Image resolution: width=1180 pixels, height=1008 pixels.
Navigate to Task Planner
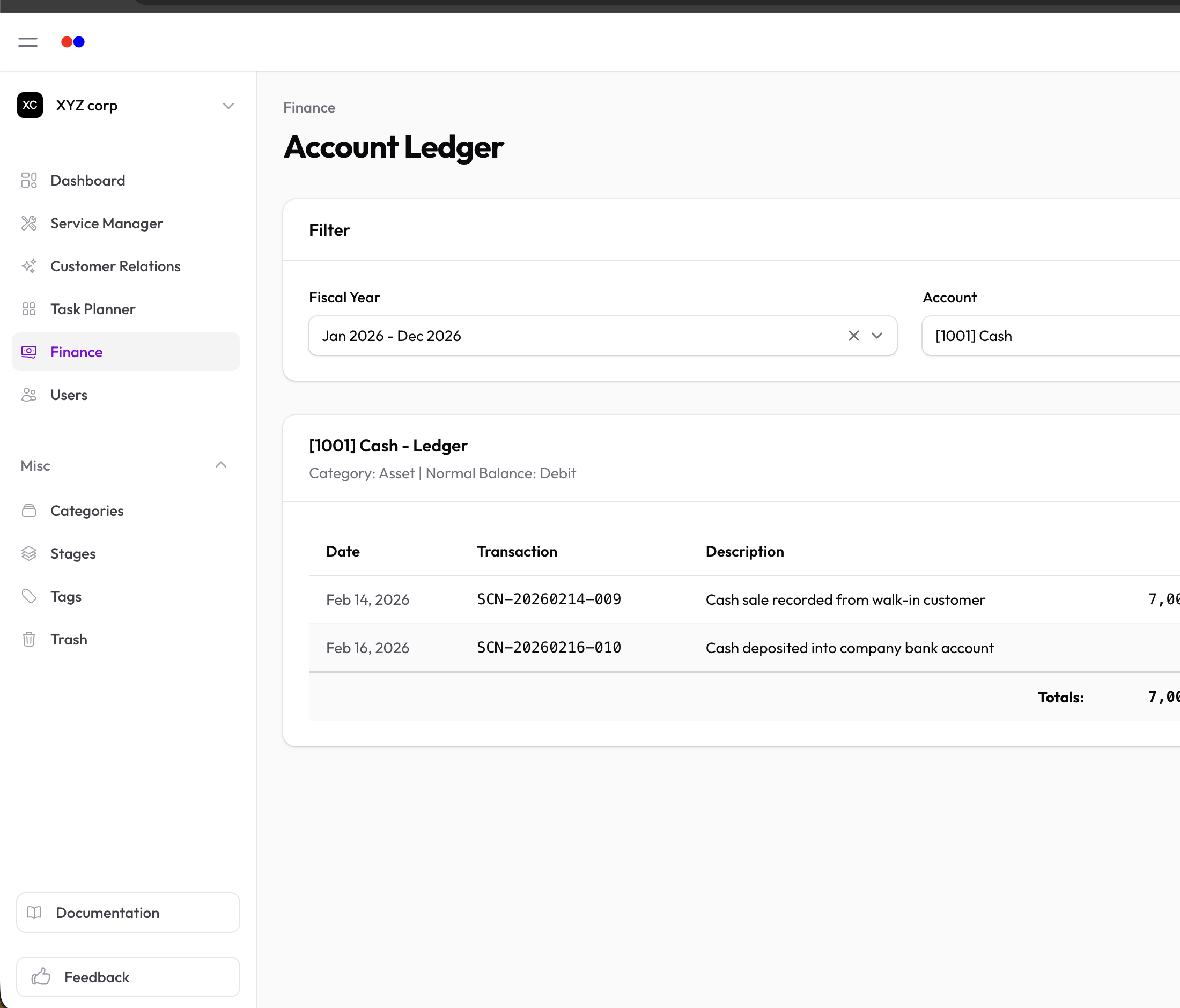tap(126, 309)
